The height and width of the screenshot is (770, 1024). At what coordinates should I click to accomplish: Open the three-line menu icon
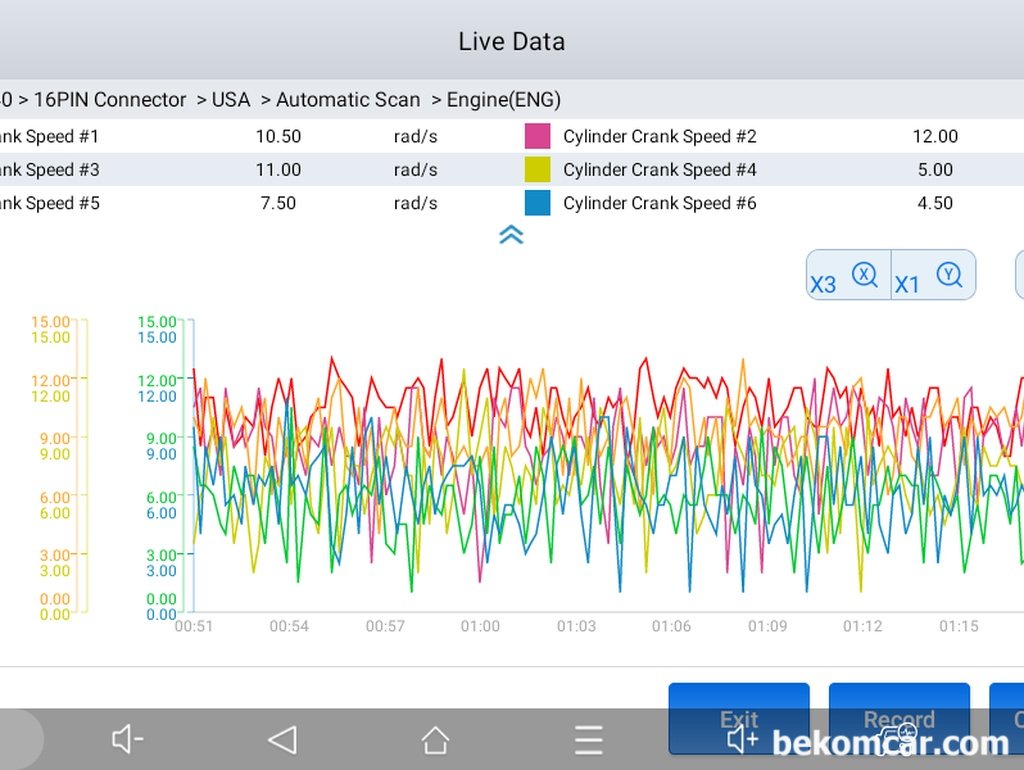click(588, 740)
